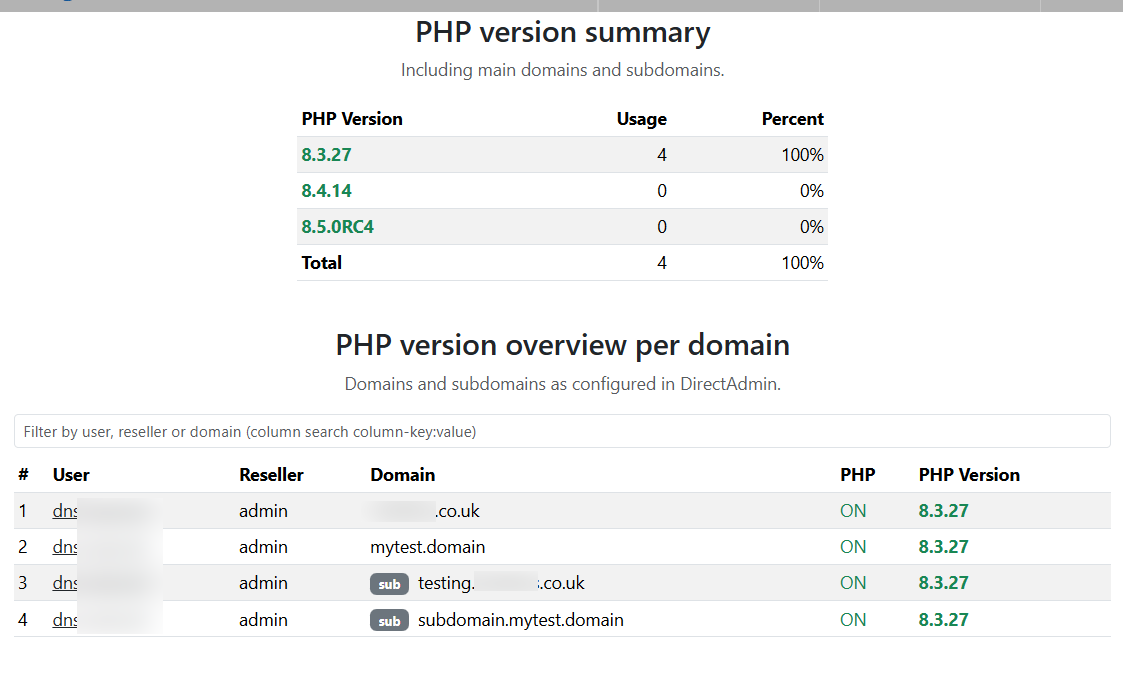
Task: Open the user link for the mytest.domain row
Action: coord(66,547)
